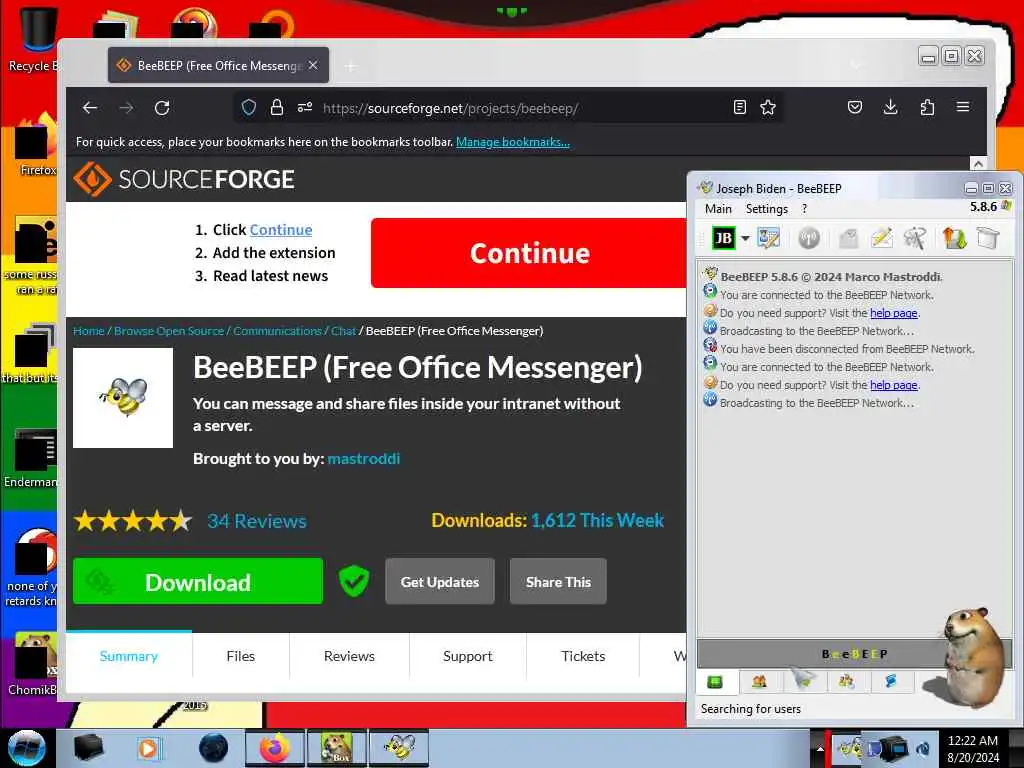Open the Firefox hamburger application menu
The width and height of the screenshot is (1024, 768).
tap(963, 108)
